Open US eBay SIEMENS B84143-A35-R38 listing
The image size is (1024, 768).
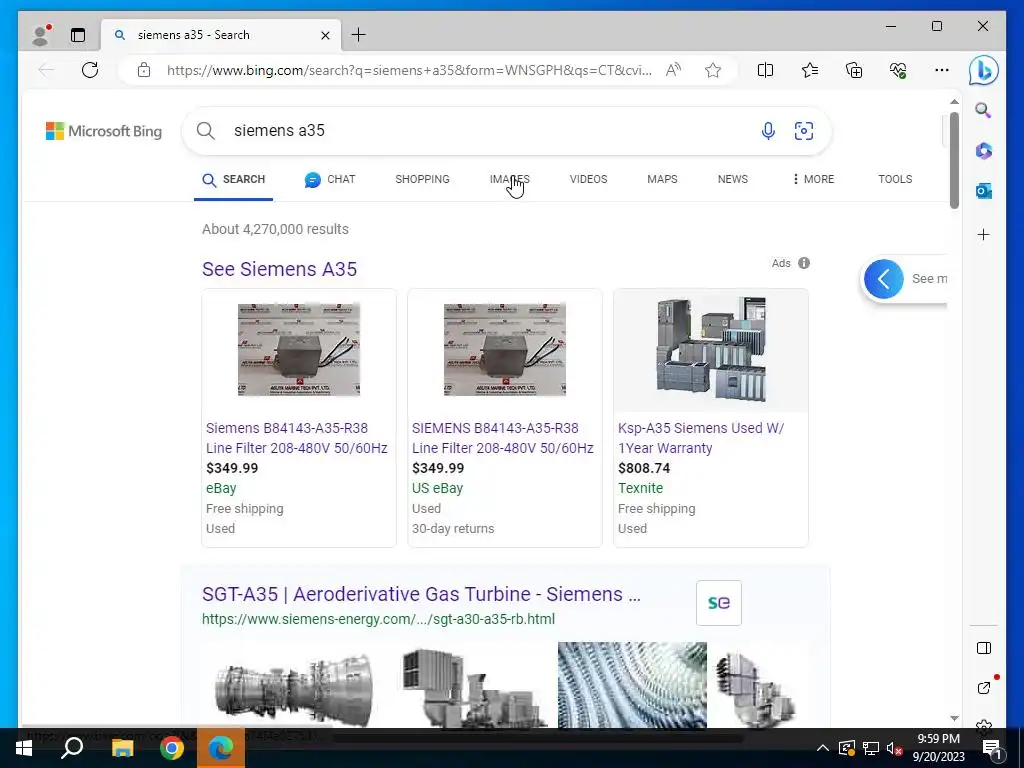click(502, 438)
